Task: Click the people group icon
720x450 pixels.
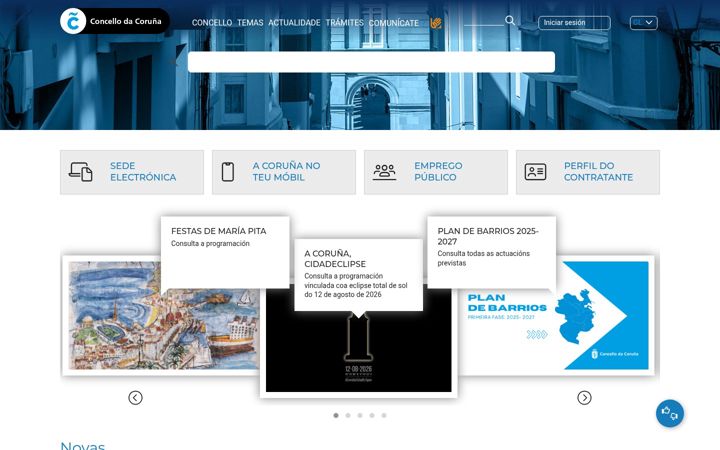Action: click(x=384, y=172)
